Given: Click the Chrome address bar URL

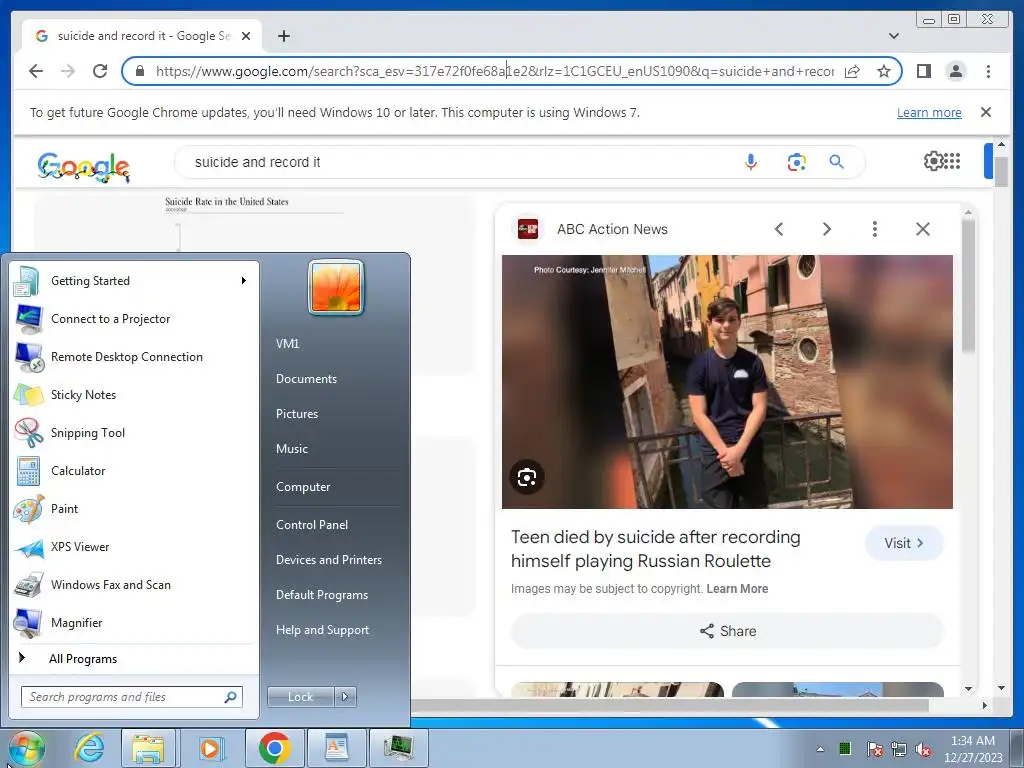Looking at the screenshot, I should [x=494, y=71].
